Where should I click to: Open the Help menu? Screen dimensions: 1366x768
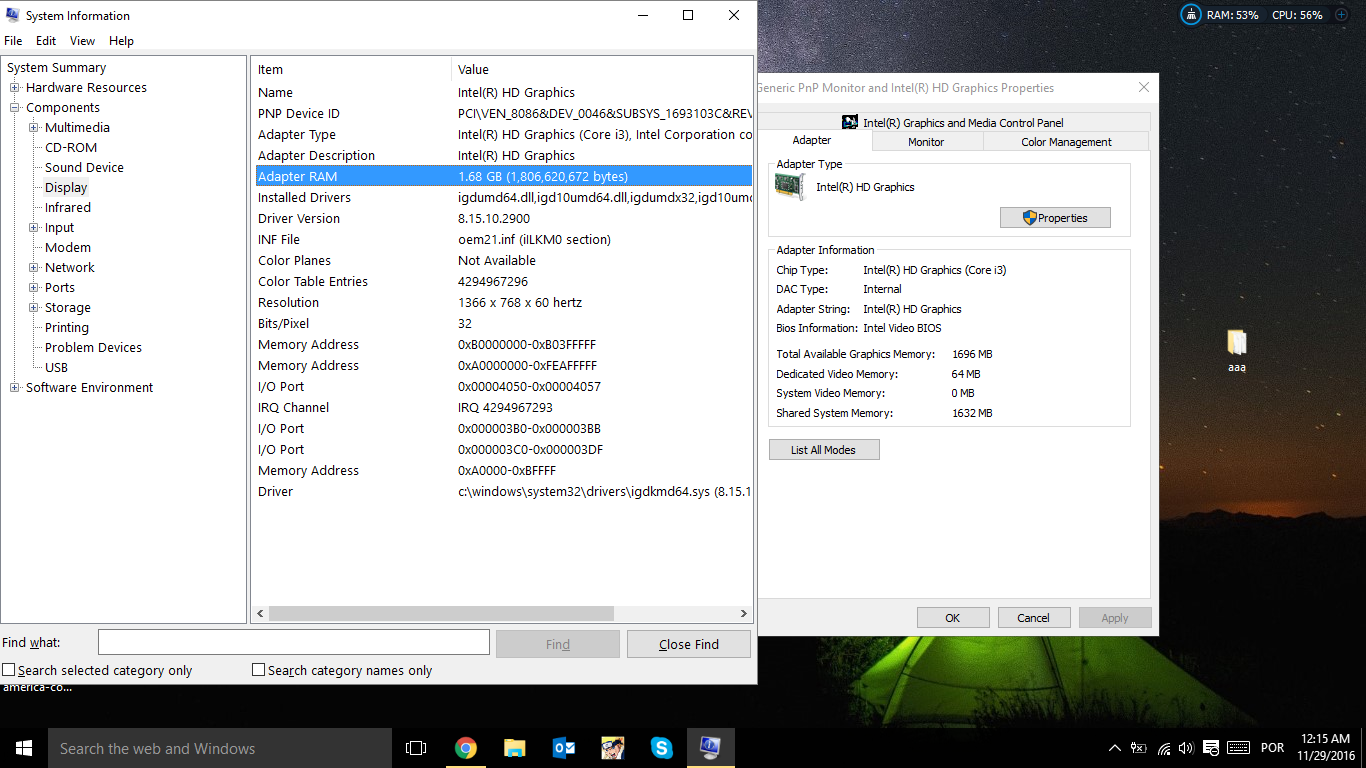click(121, 41)
